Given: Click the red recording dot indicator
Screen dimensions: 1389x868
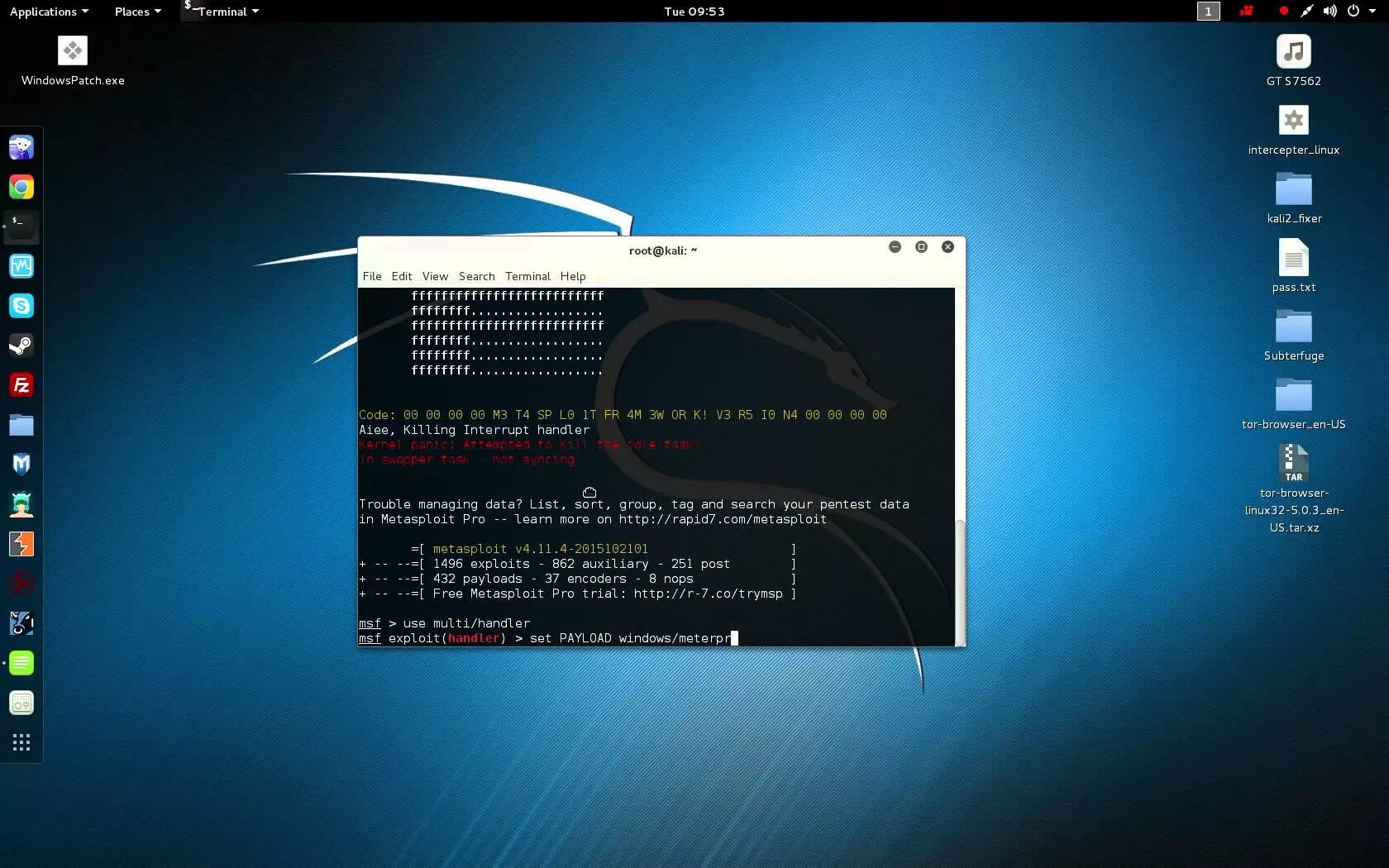Looking at the screenshot, I should (x=1283, y=11).
